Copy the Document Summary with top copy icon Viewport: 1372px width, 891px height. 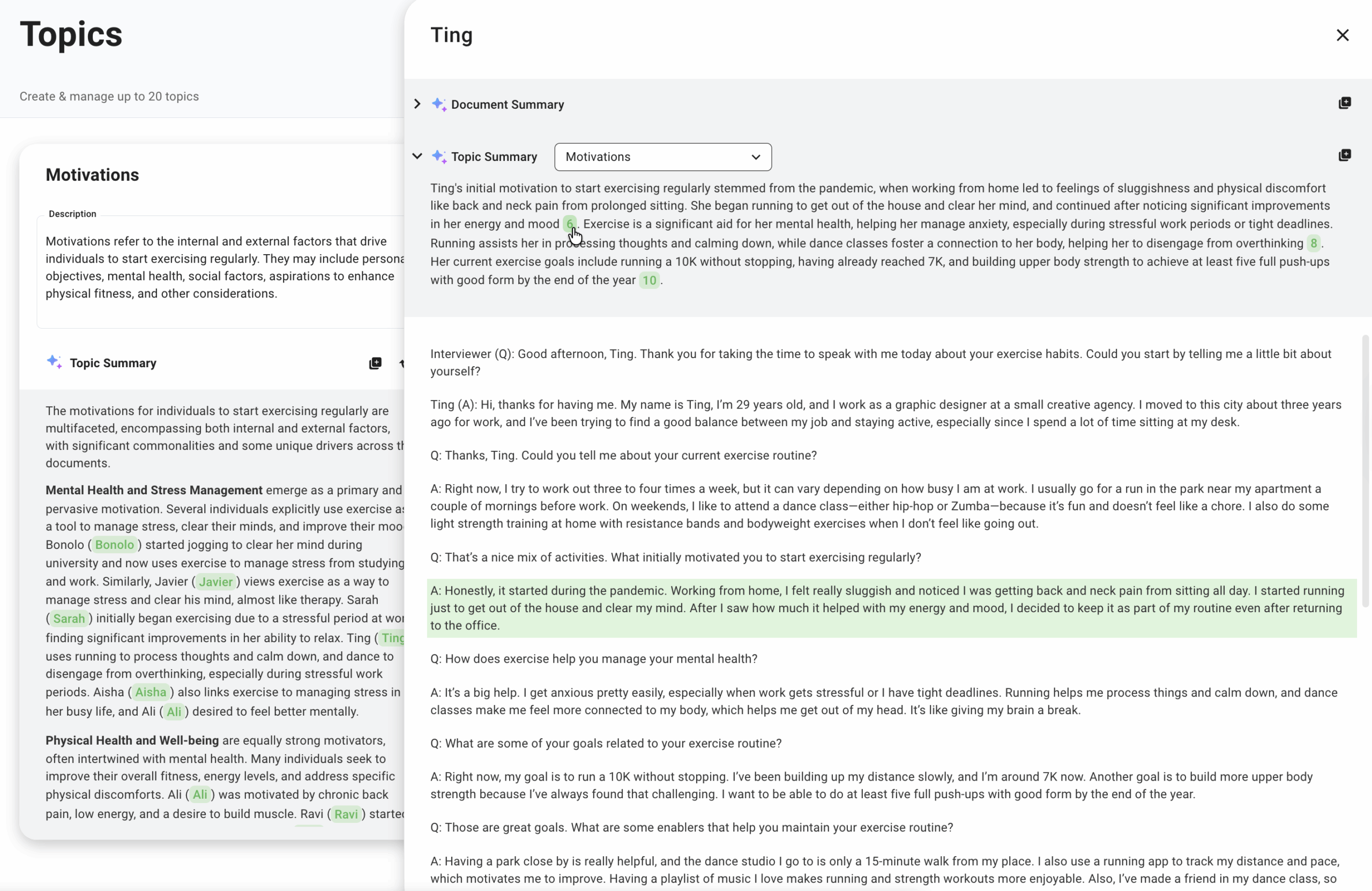1344,103
